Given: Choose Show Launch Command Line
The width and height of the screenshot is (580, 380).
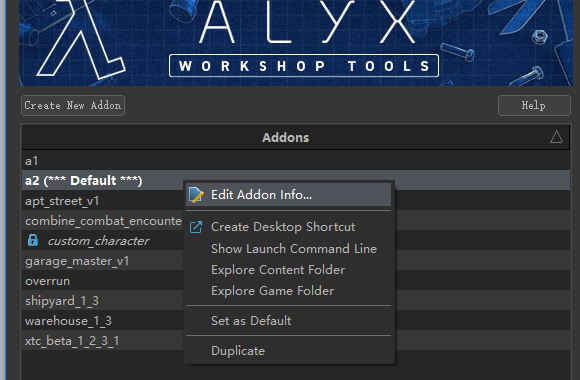Looking at the screenshot, I should (x=294, y=249).
